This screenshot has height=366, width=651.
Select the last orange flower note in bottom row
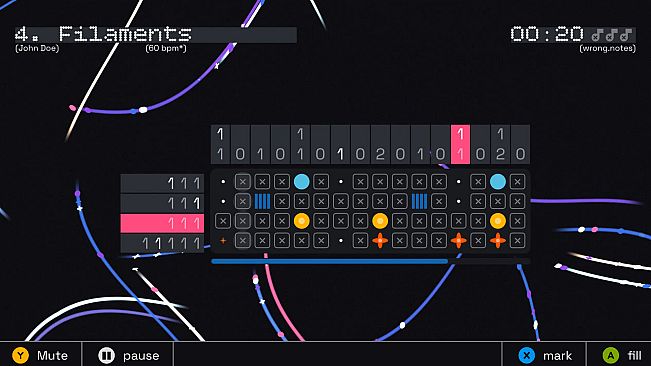tap(498, 240)
